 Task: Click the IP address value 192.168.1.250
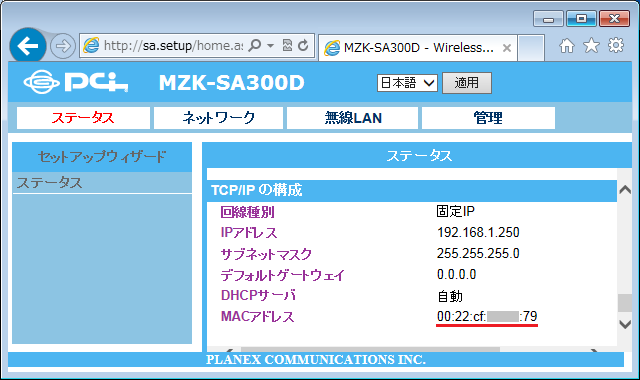478,232
